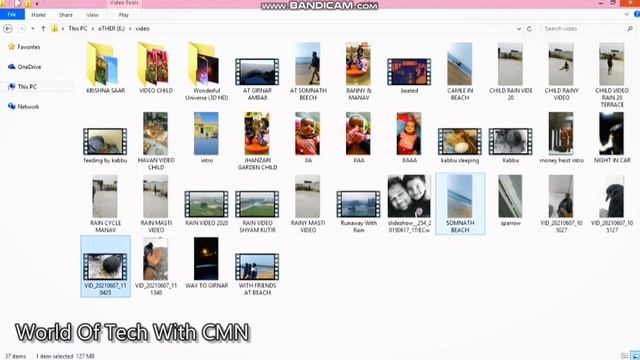The image size is (640, 360).
Task: Select the CHILD RAINY VIDEO file
Action: click(561, 71)
